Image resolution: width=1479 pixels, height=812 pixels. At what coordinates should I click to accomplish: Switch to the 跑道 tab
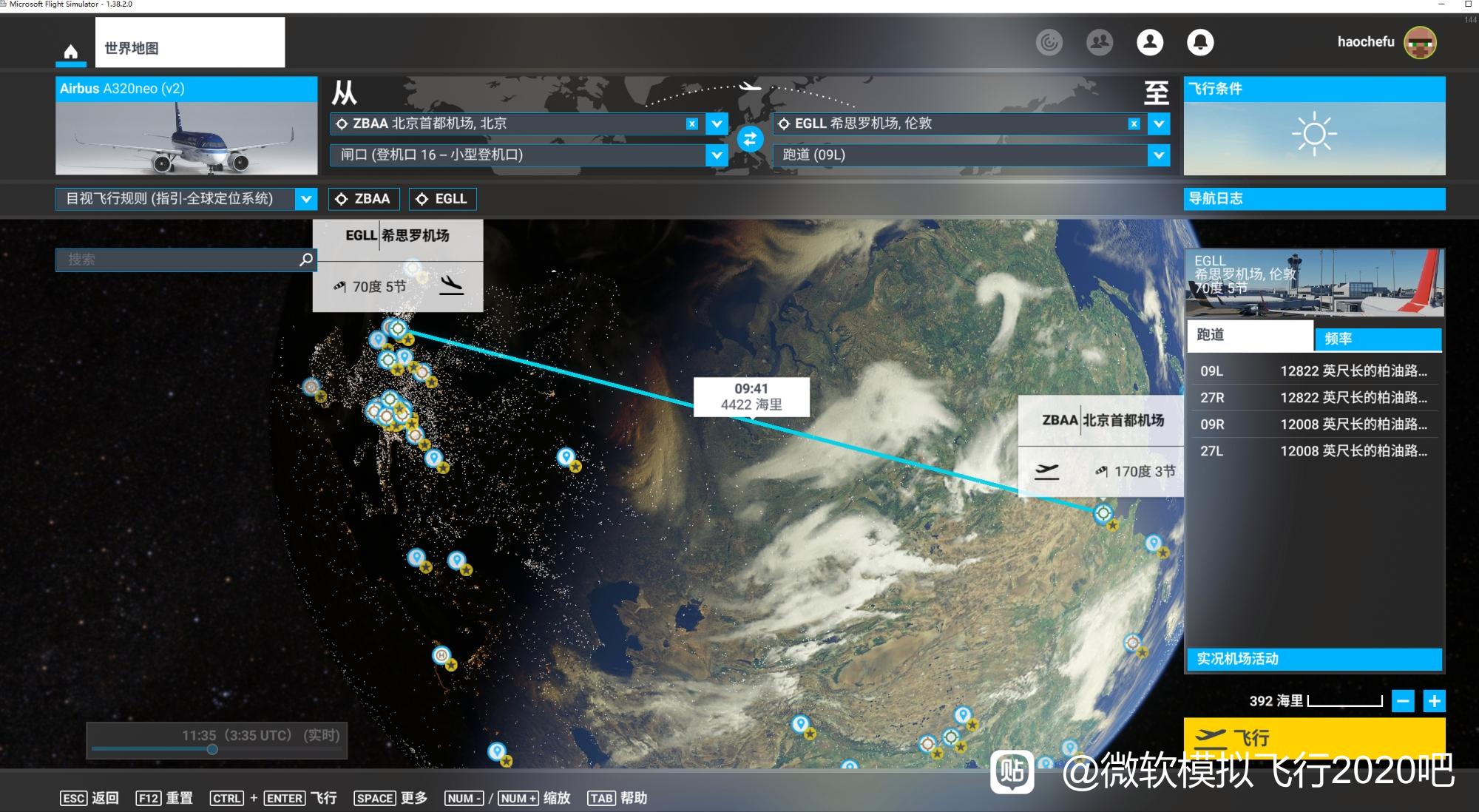(x=1250, y=335)
